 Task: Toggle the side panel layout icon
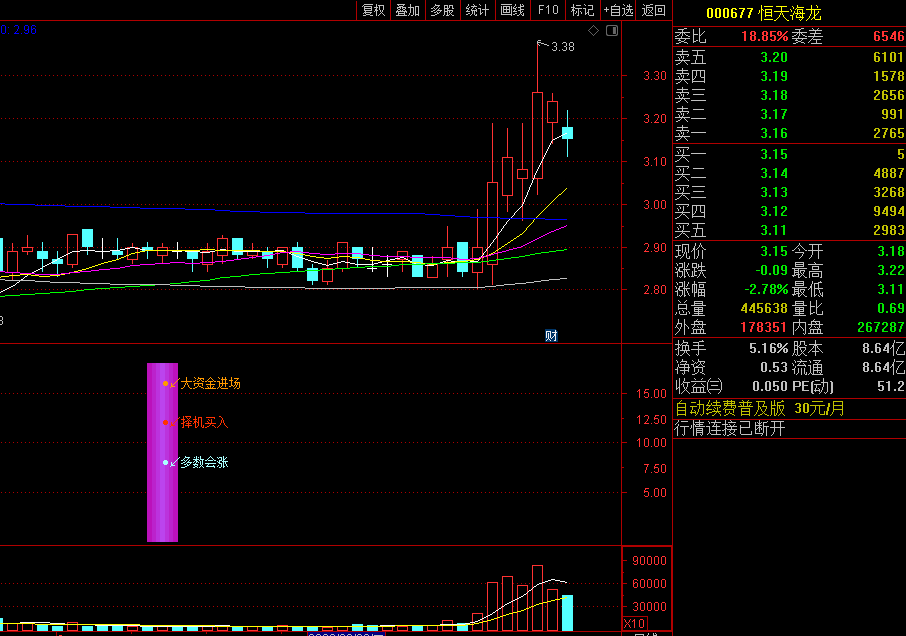tap(612, 31)
